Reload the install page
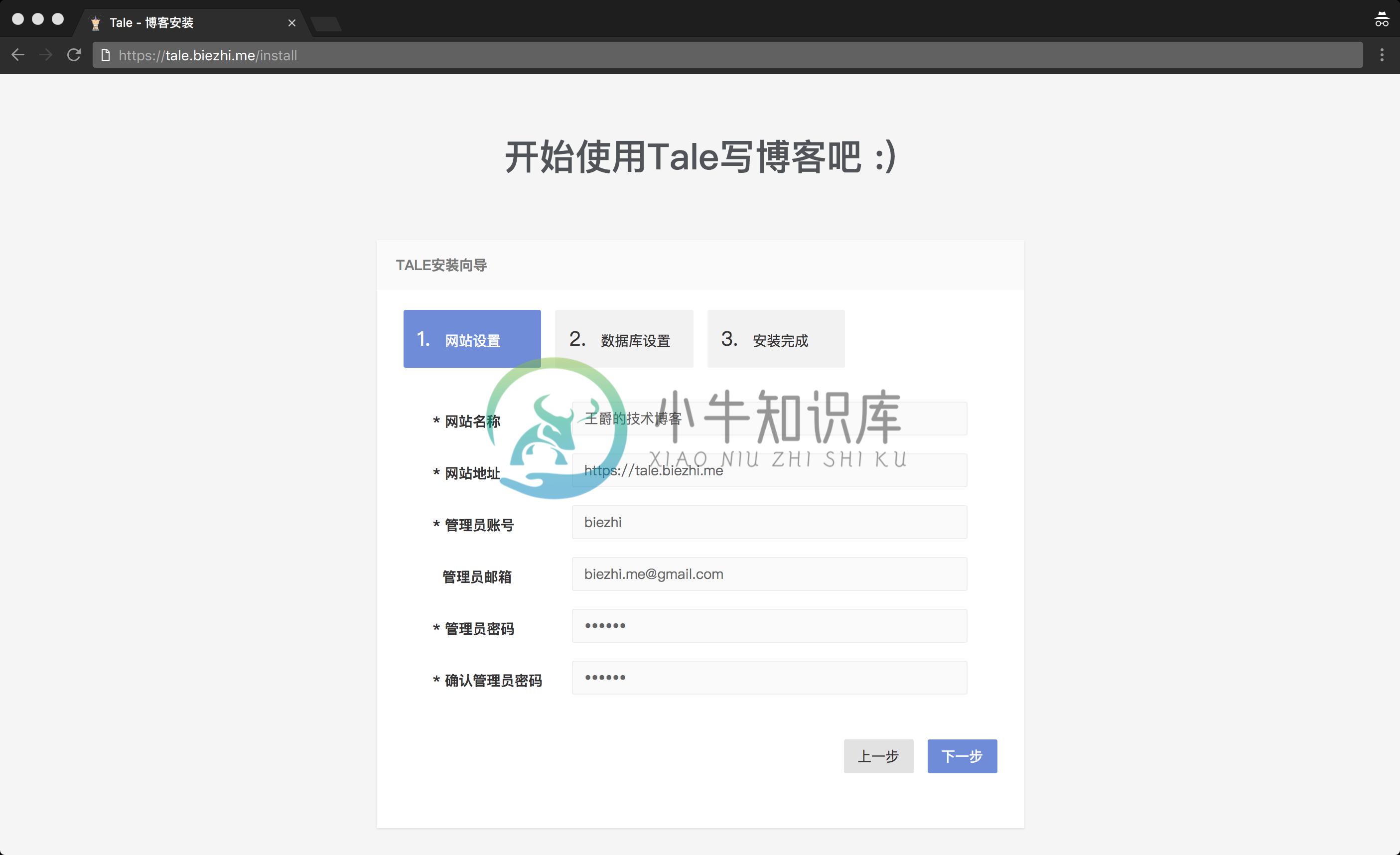 coord(74,55)
